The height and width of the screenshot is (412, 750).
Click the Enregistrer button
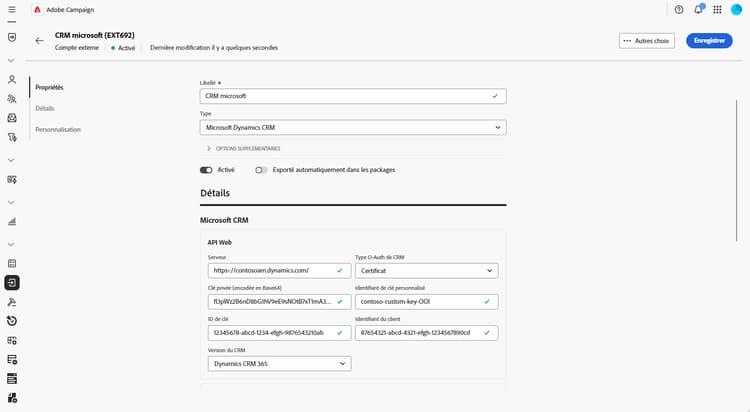(709, 41)
